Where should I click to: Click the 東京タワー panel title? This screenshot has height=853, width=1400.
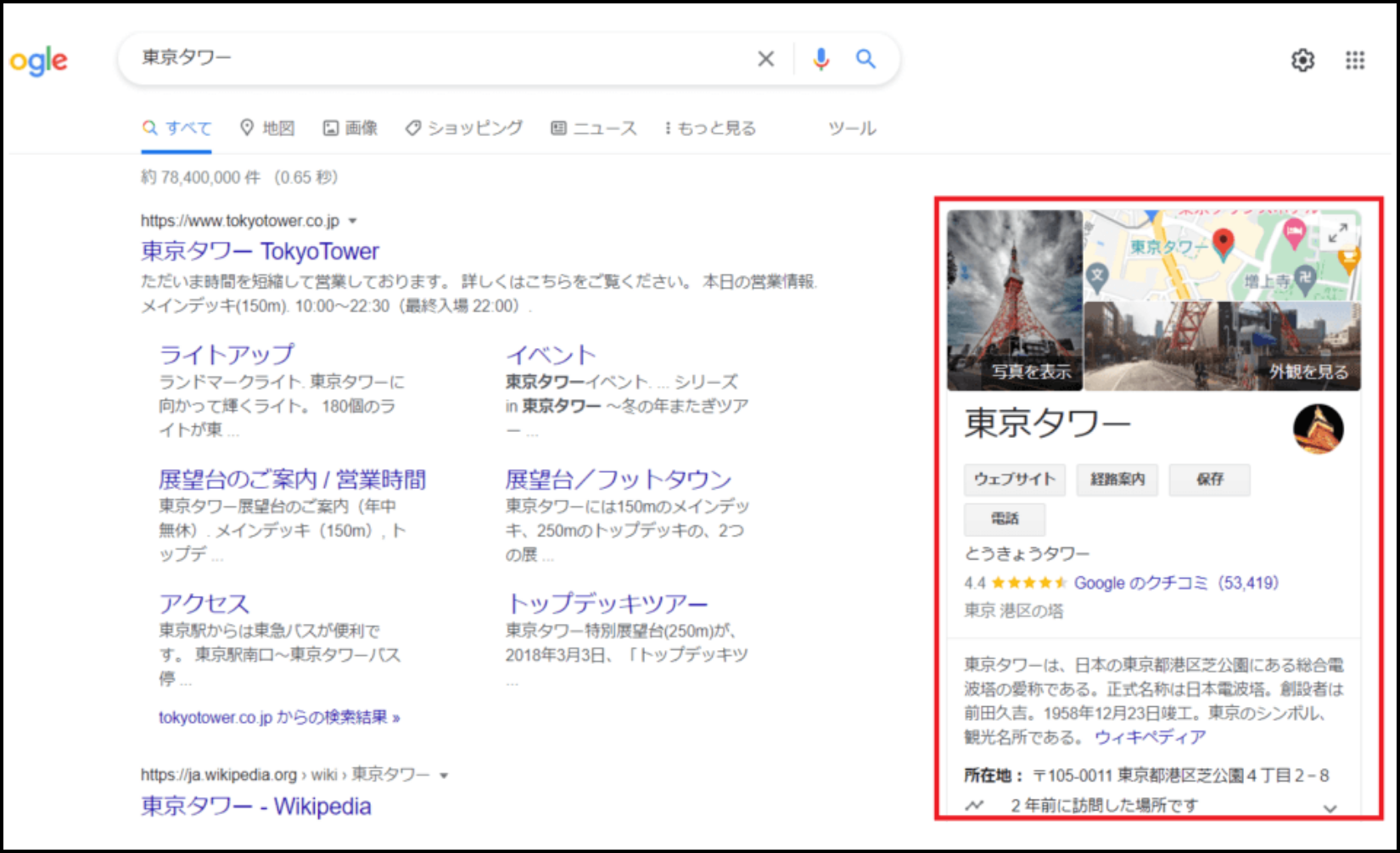[1048, 423]
